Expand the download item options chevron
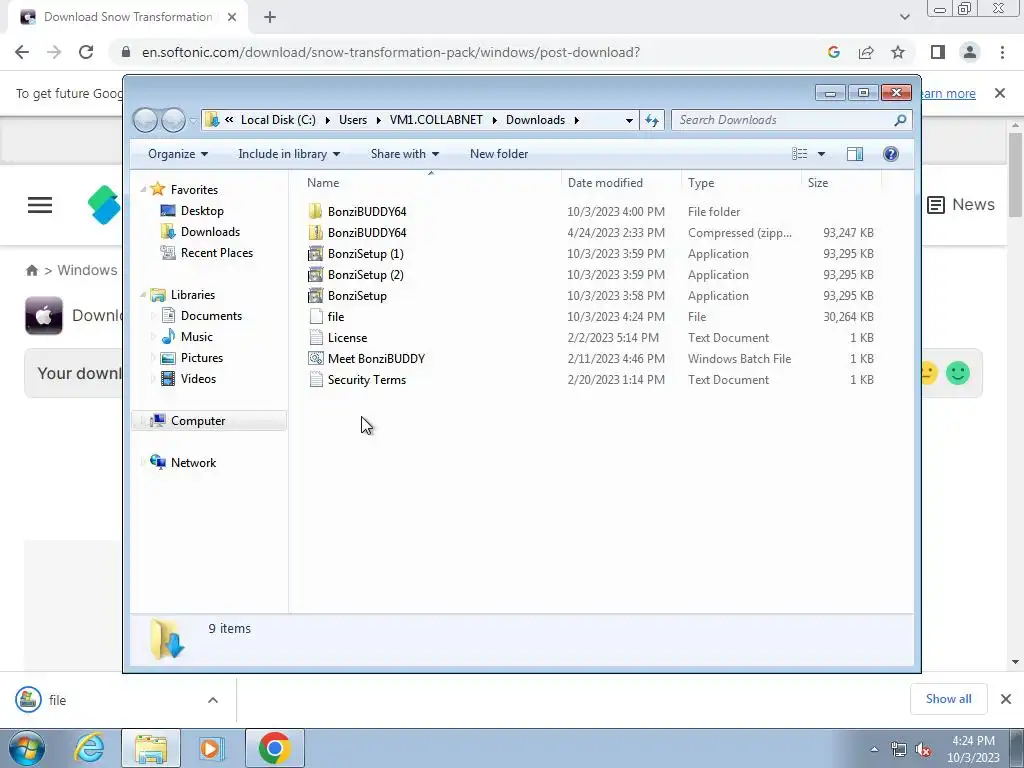 pyautogui.click(x=213, y=700)
